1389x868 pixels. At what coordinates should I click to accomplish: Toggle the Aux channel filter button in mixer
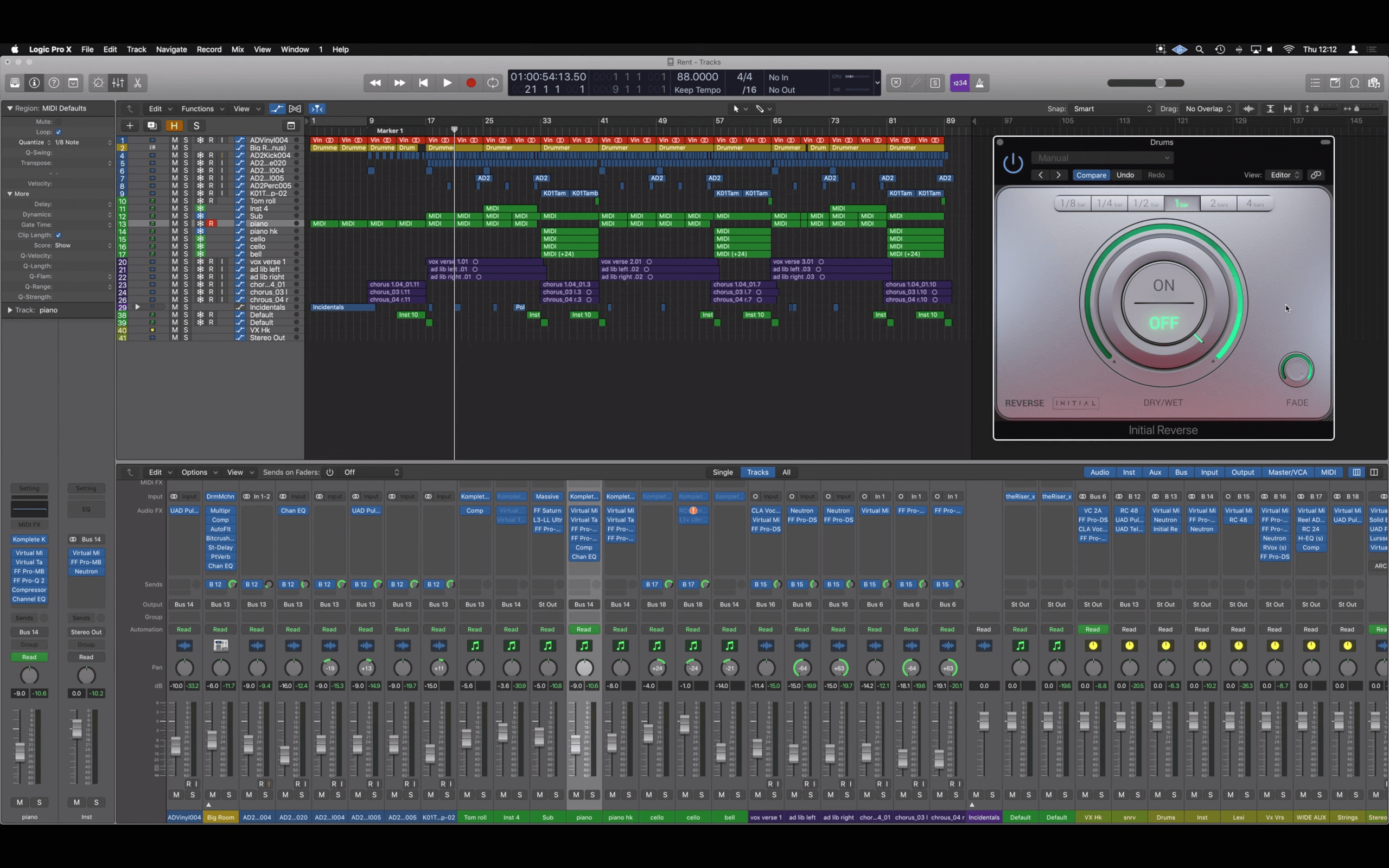coord(1155,472)
